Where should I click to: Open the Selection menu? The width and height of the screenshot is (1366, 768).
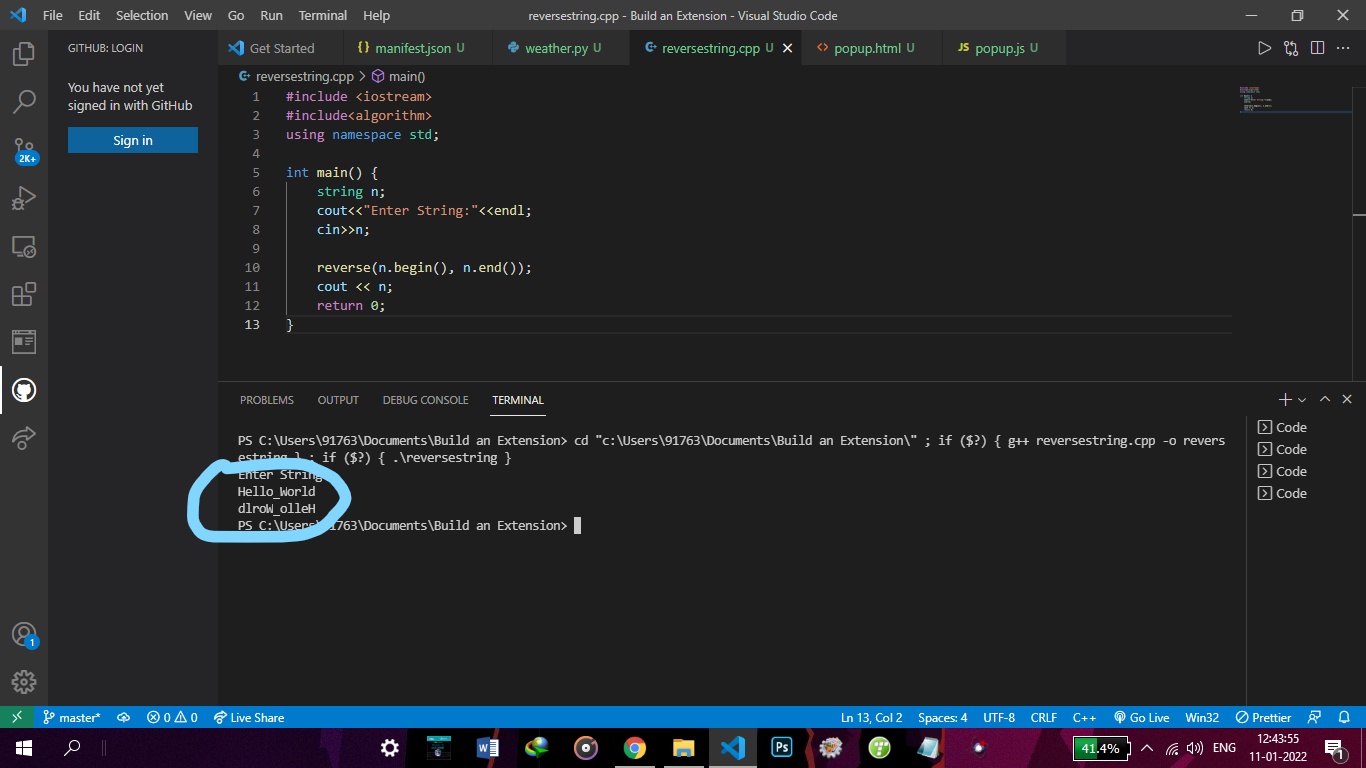(x=142, y=15)
